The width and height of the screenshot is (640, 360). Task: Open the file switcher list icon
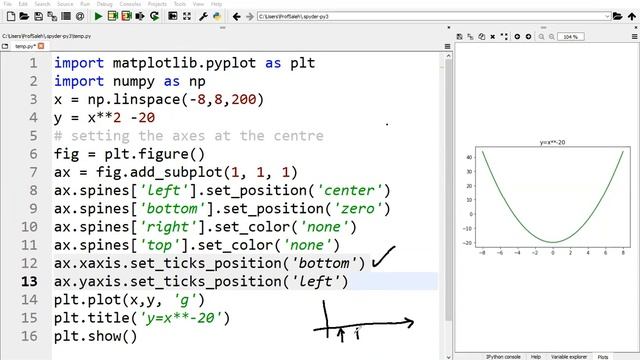click(66, 16)
